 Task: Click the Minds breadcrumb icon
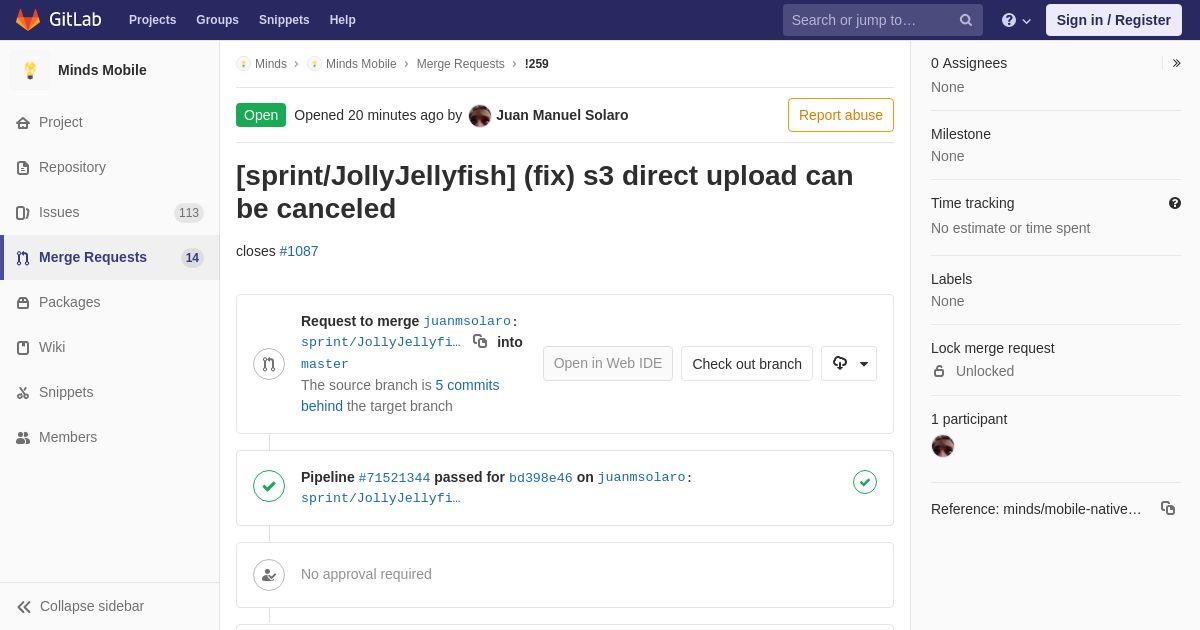243,64
